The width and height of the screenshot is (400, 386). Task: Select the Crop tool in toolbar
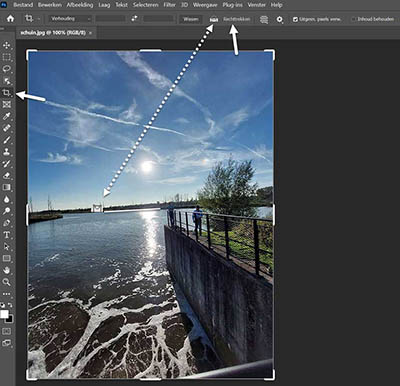6,93
